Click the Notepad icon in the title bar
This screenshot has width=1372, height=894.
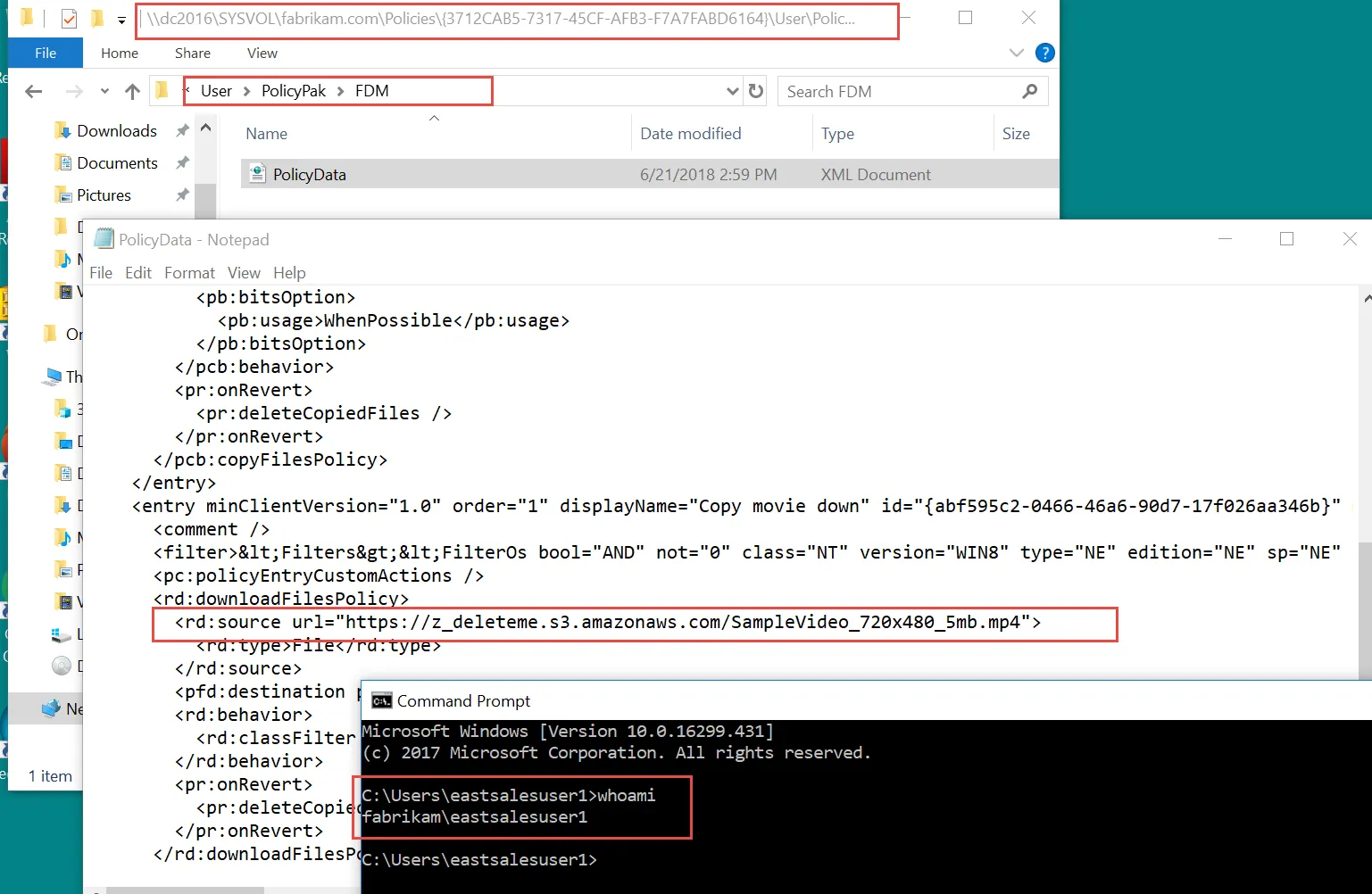103,238
